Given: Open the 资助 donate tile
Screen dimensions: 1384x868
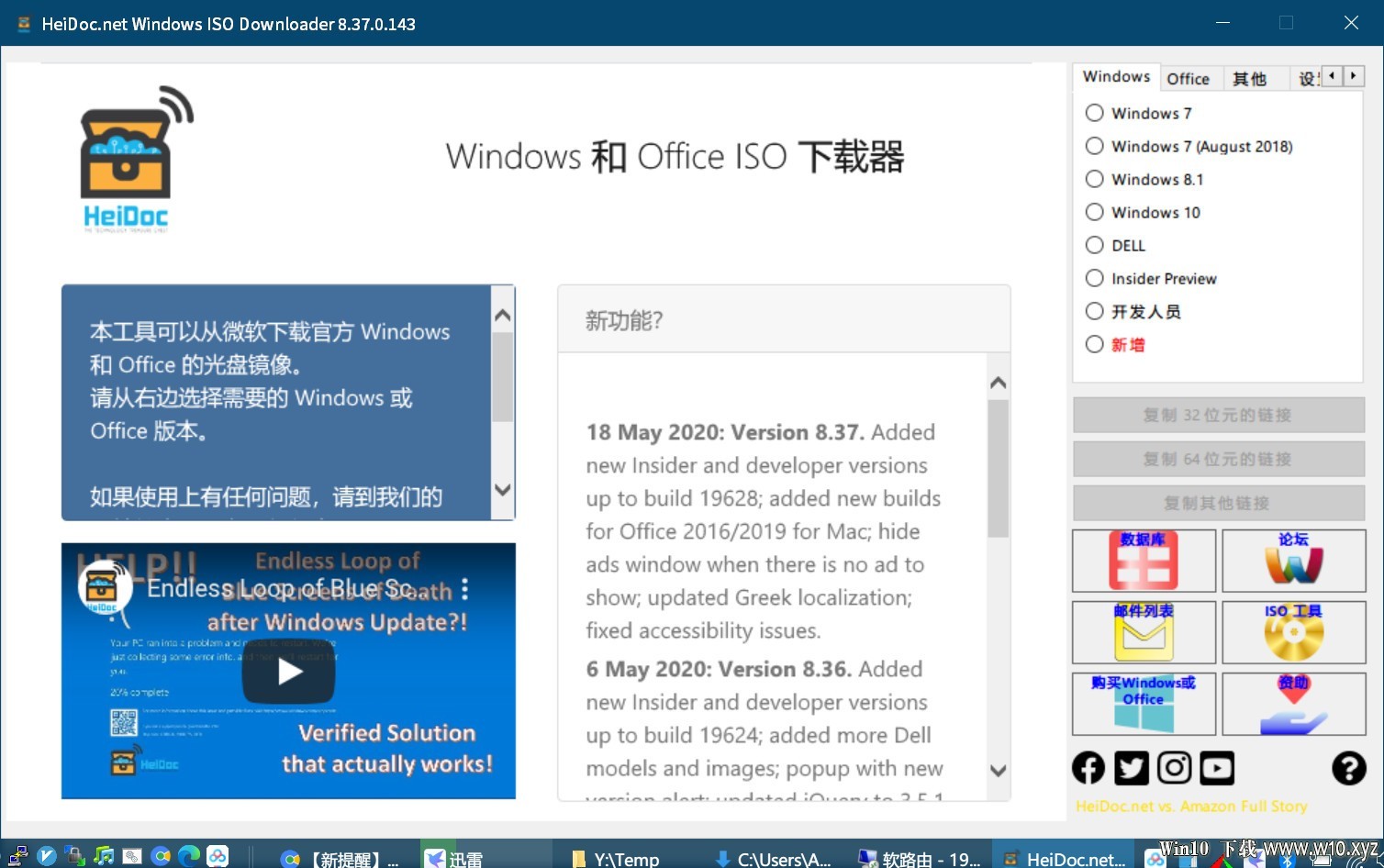Looking at the screenshot, I should [1294, 704].
